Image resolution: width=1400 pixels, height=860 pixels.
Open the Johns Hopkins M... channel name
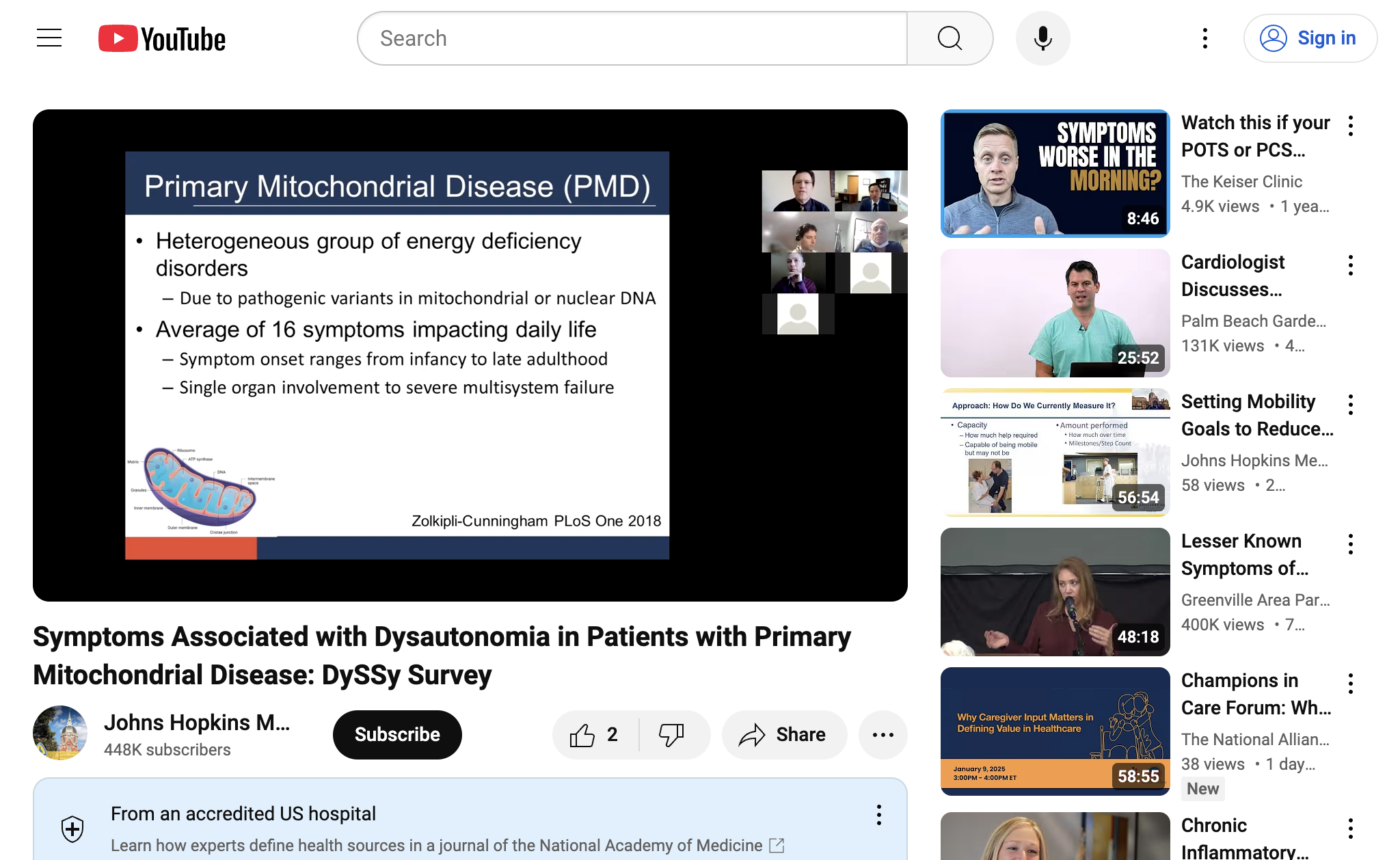[197, 723]
